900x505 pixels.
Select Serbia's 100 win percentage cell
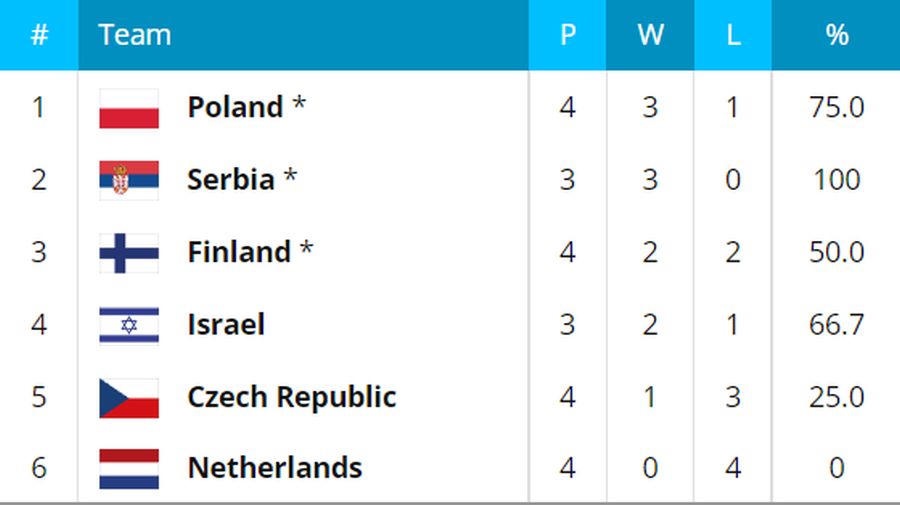(x=836, y=180)
